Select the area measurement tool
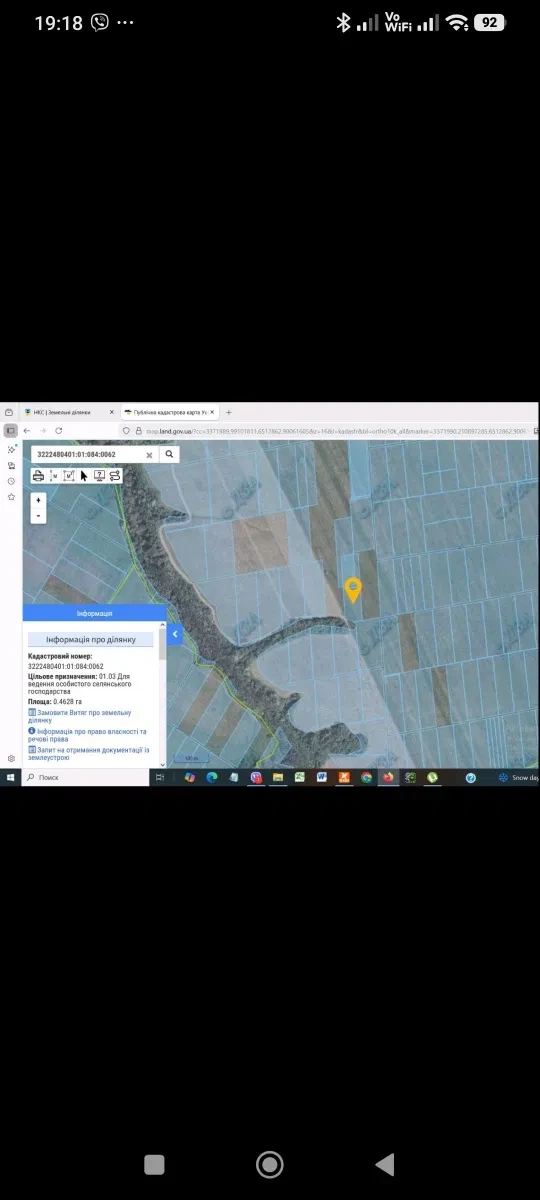This screenshot has height=1200, width=540. tap(69, 476)
